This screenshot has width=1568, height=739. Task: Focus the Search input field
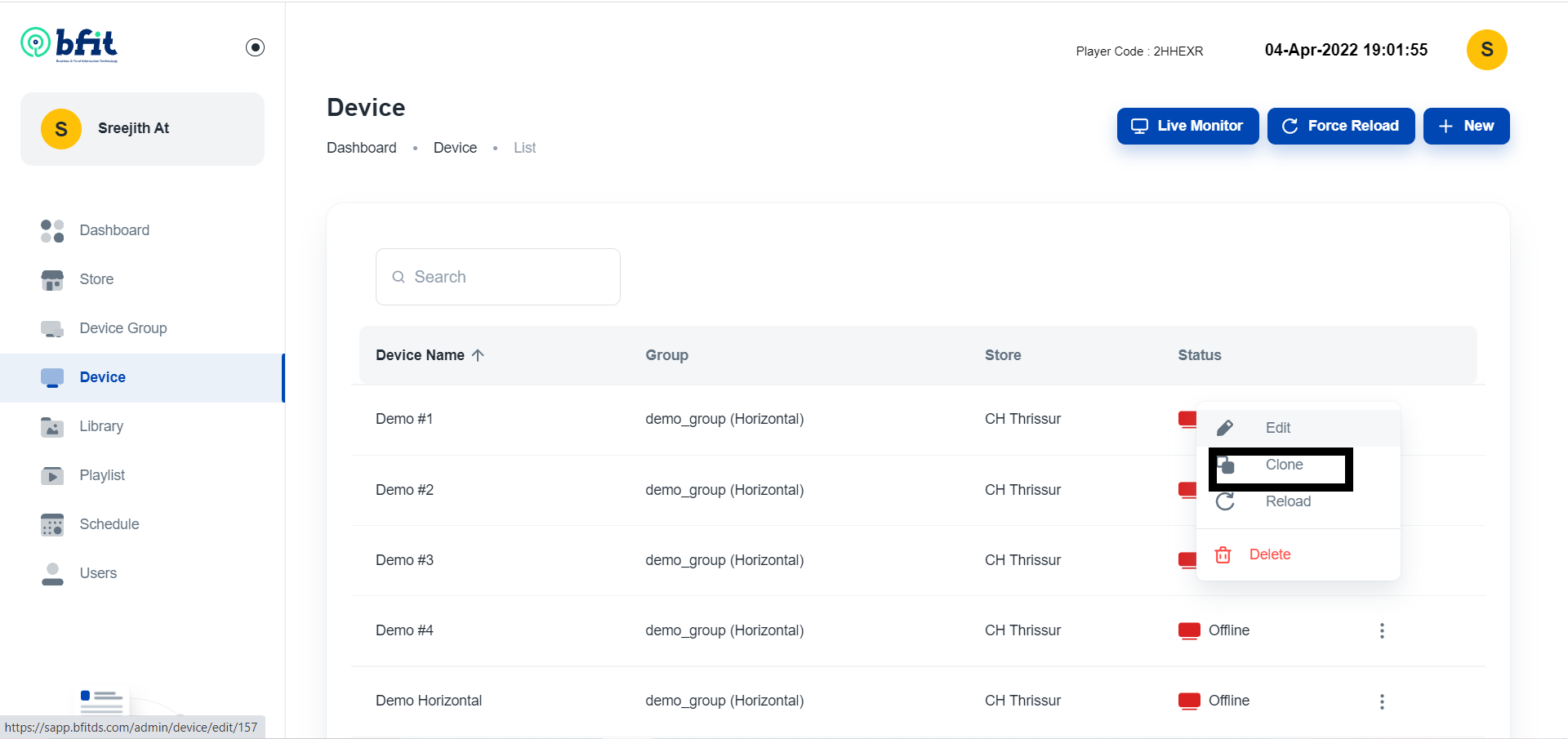click(x=498, y=277)
